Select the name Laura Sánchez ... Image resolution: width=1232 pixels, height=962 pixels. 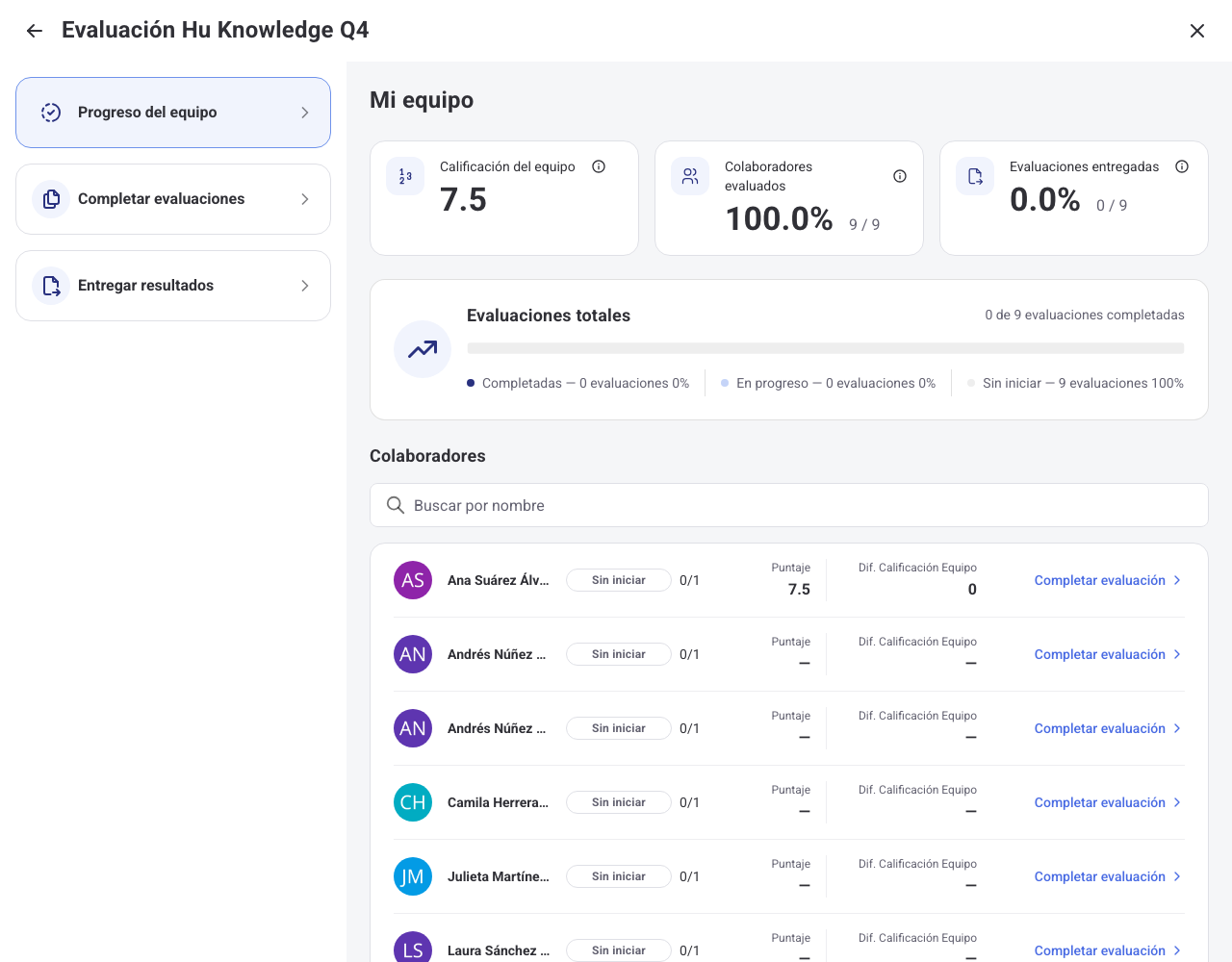coord(499,950)
